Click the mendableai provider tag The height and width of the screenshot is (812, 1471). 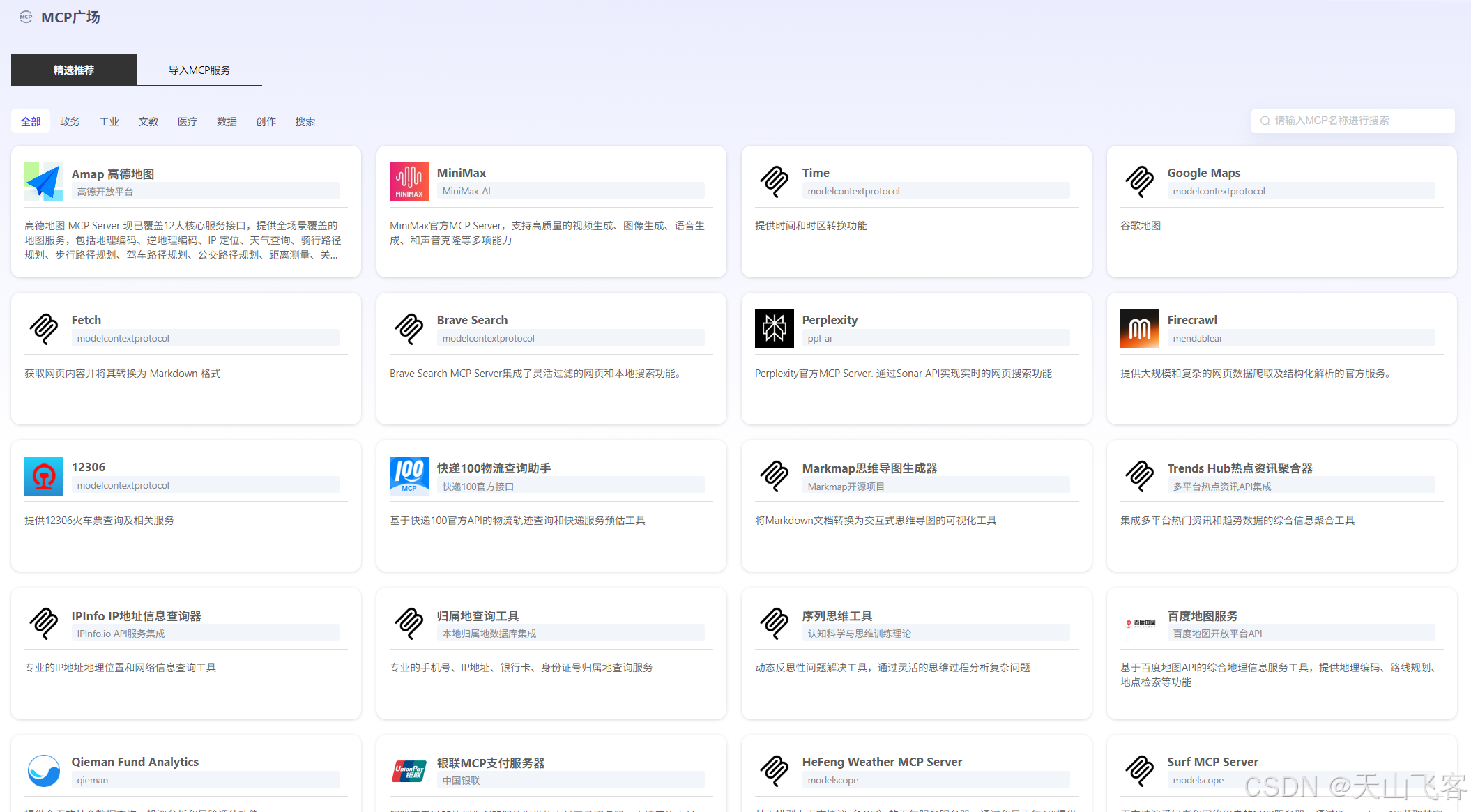[x=1302, y=338]
